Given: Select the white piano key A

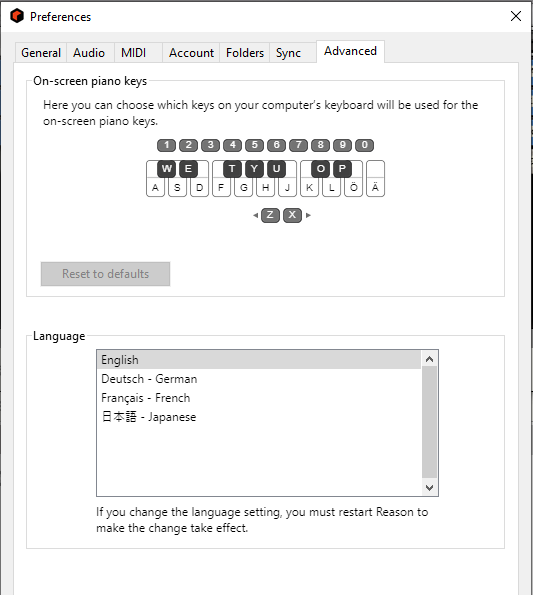Looking at the screenshot, I should [x=155, y=187].
